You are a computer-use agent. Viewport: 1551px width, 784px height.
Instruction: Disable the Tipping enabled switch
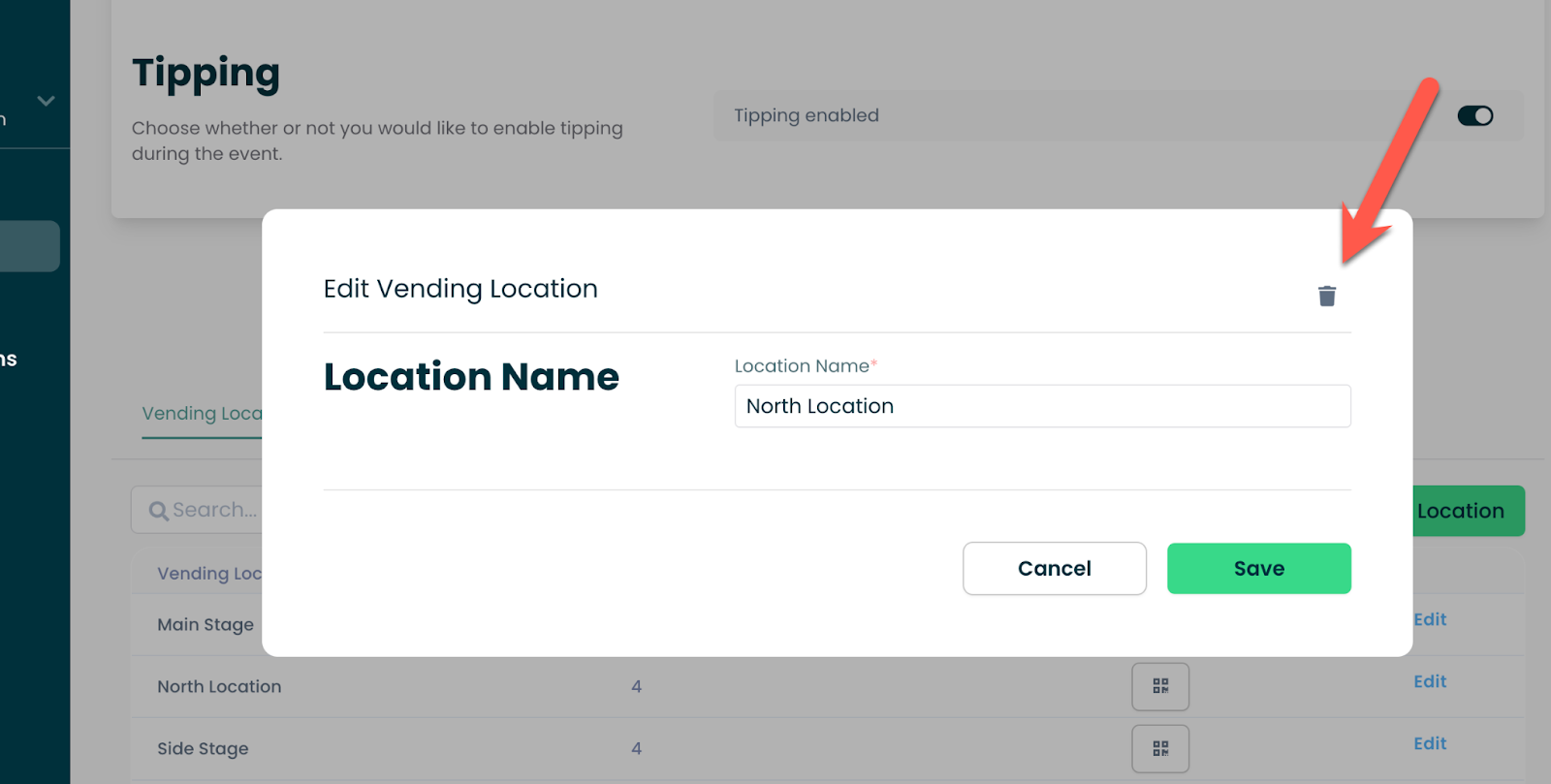1474,116
